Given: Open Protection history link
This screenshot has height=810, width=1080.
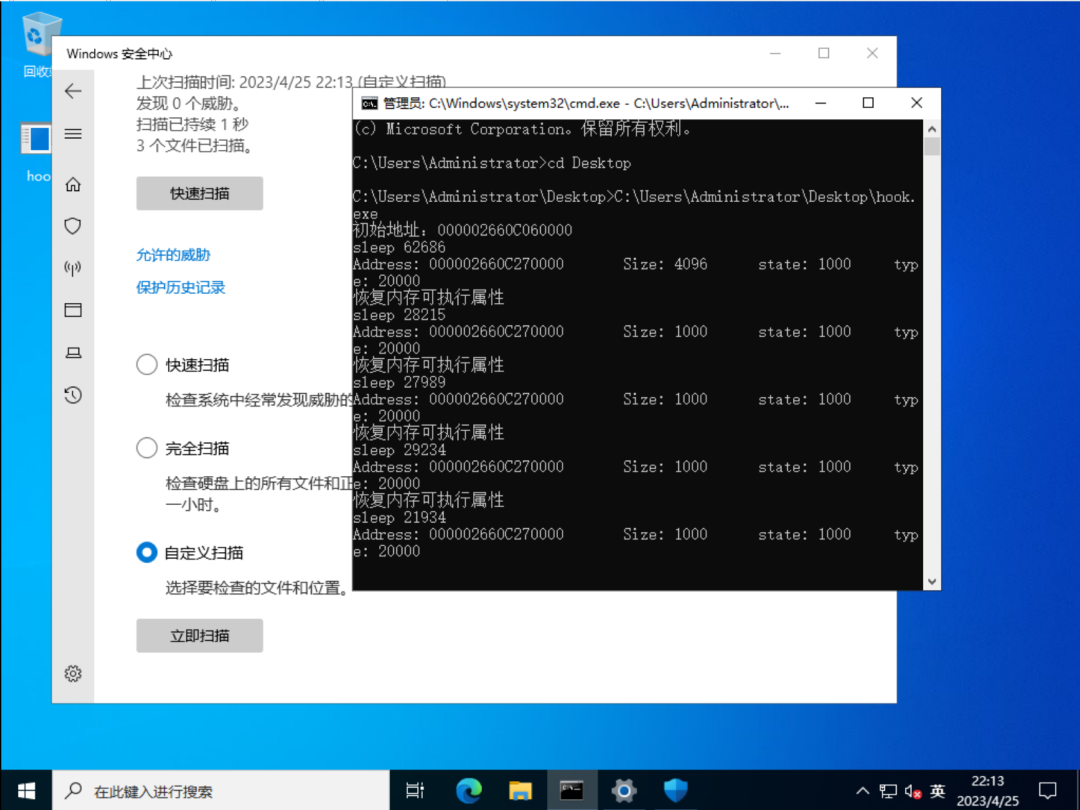Looking at the screenshot, I should point(180,288).
